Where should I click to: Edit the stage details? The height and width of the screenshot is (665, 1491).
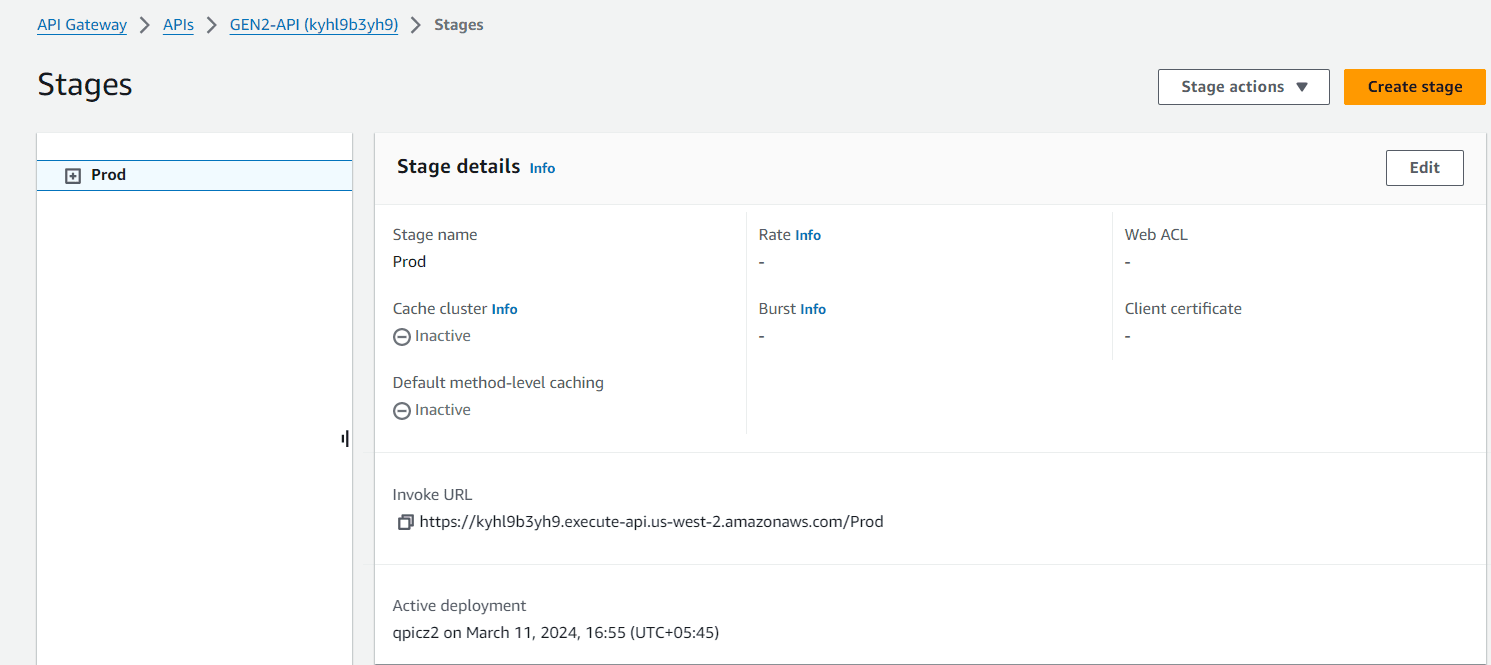[1424, 168]
